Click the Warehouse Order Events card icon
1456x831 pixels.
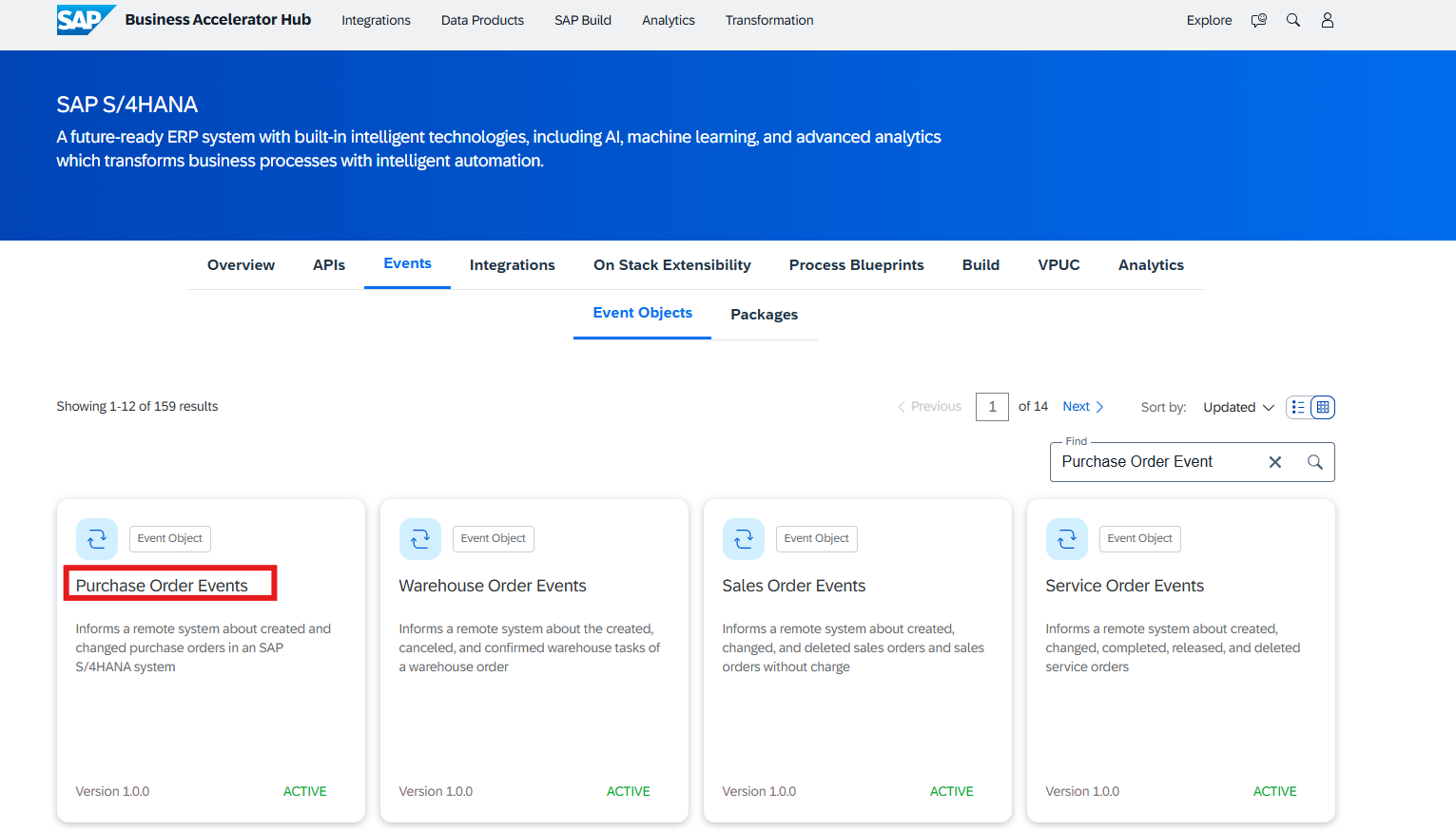(x=420, y=539)
